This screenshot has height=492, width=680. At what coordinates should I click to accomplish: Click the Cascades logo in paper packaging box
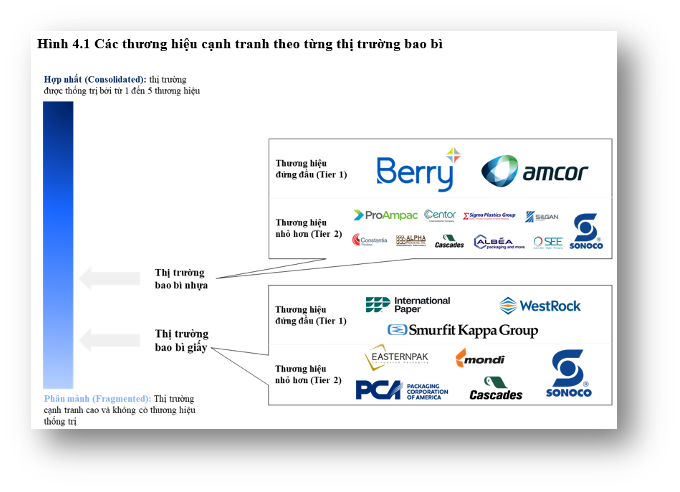[496, 389]
